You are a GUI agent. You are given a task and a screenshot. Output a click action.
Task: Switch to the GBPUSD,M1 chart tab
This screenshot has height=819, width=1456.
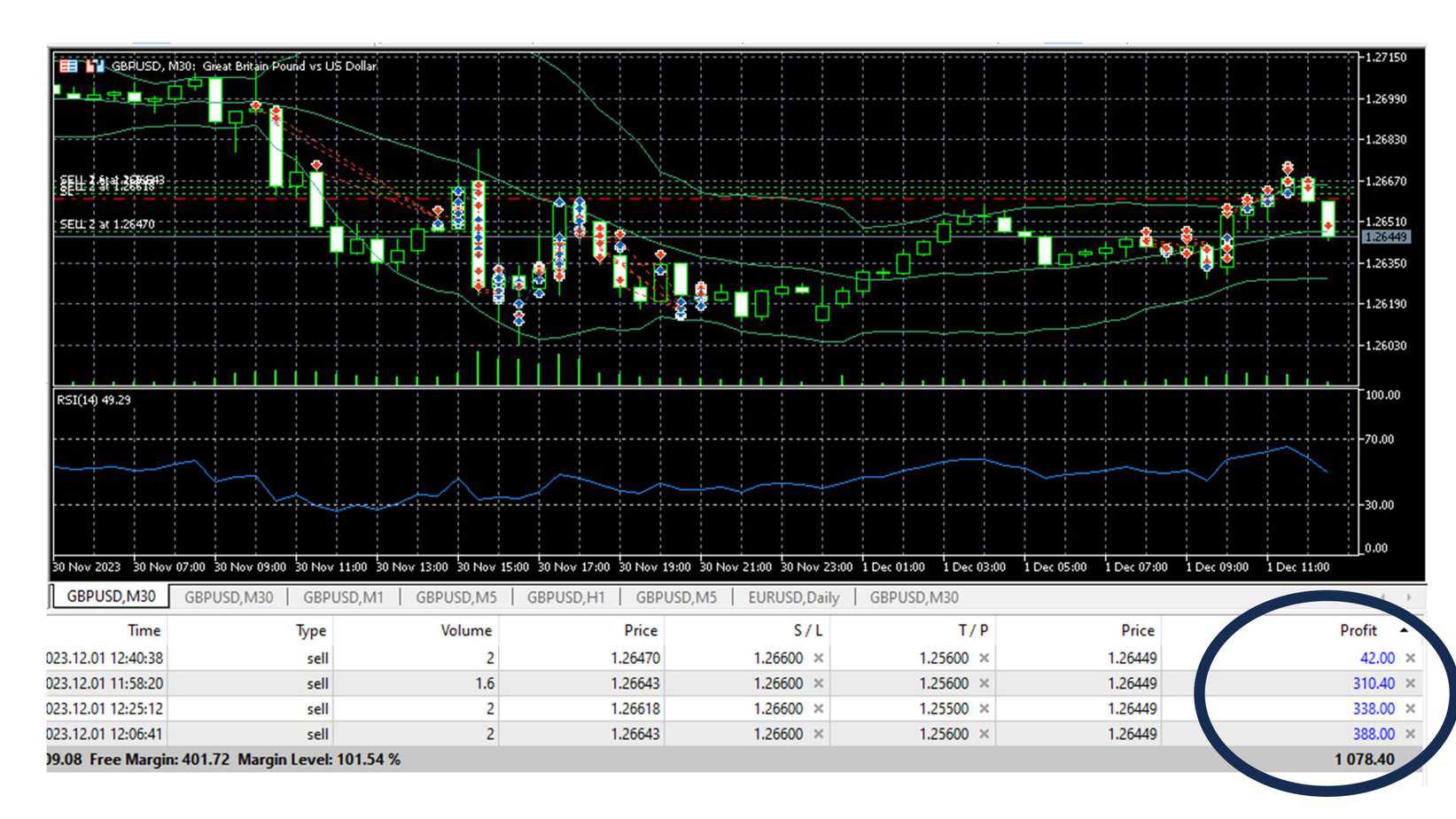click(x=343, y=597)
